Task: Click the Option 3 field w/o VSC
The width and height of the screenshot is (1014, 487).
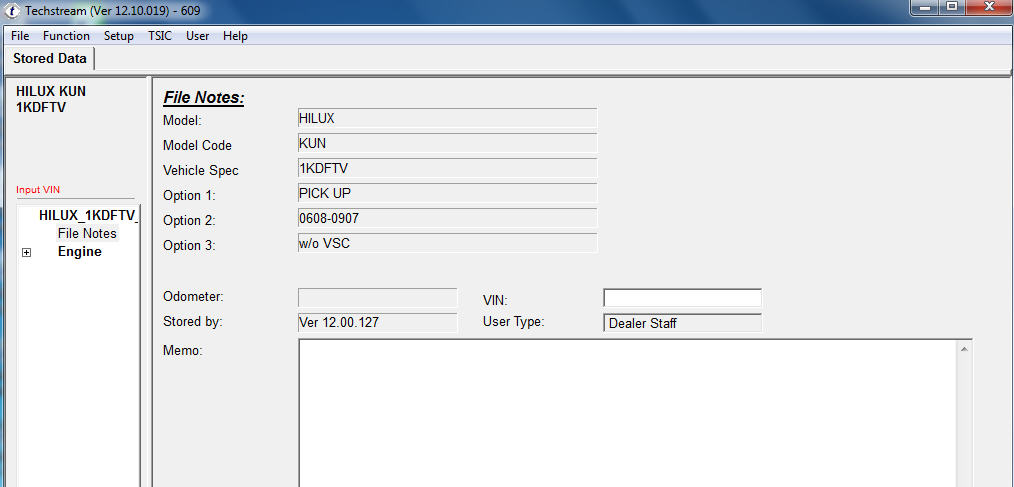Action: point(448,243)
